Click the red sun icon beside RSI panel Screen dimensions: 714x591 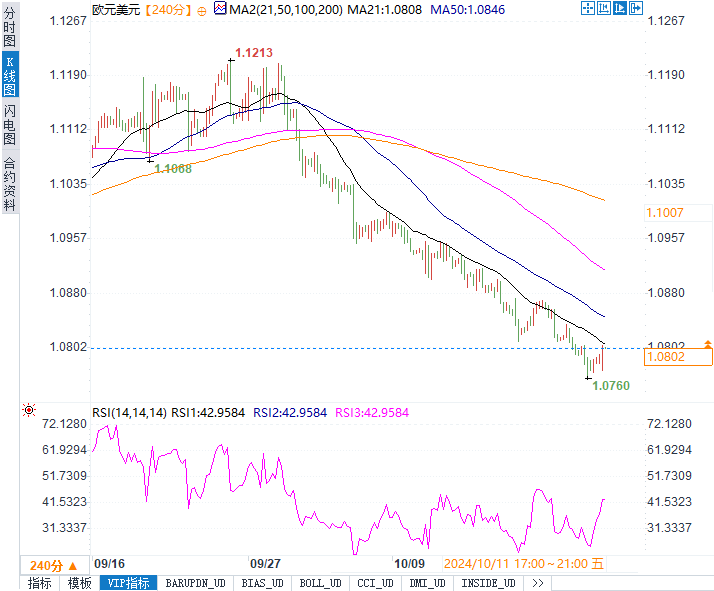(x=29, y=410)
